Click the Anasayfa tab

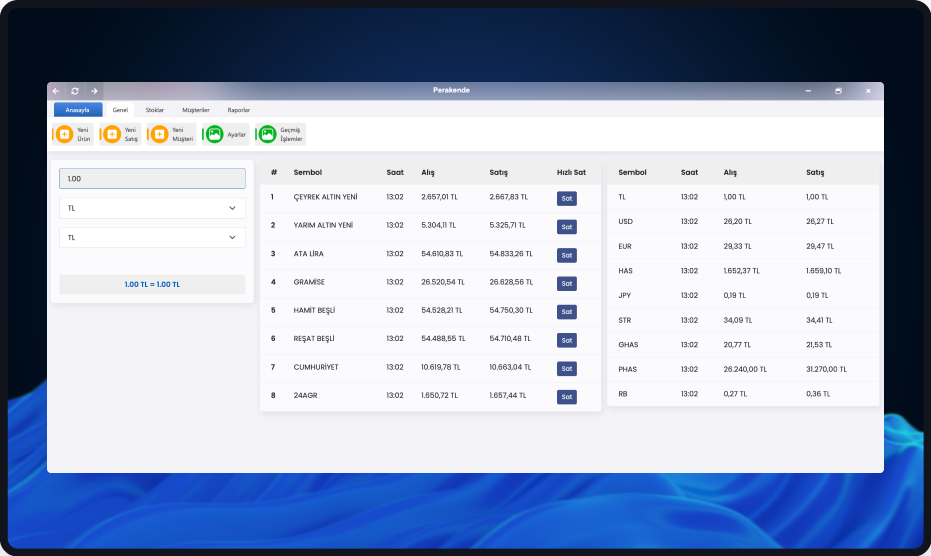click(78, 110)
